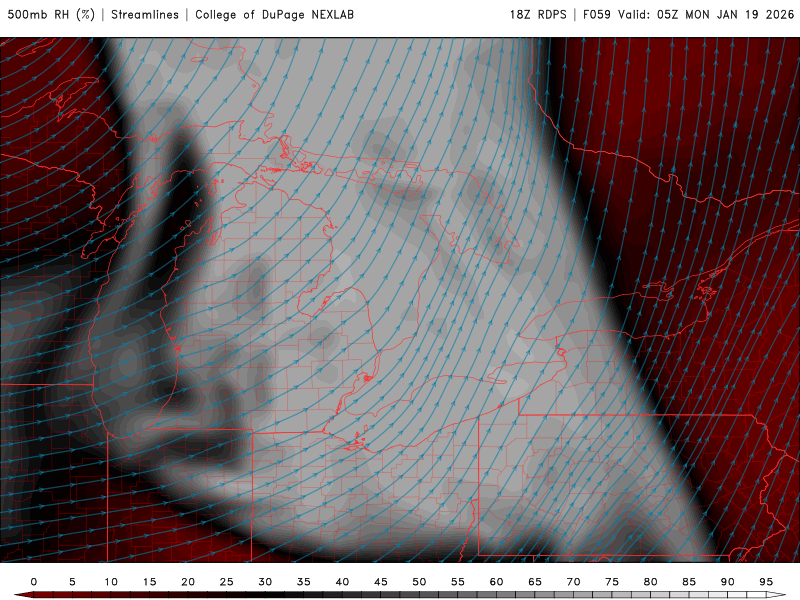Viewport: 800px width, 600px height.
Task: Click the "45" label on the color scale
Action: point(381,582)
